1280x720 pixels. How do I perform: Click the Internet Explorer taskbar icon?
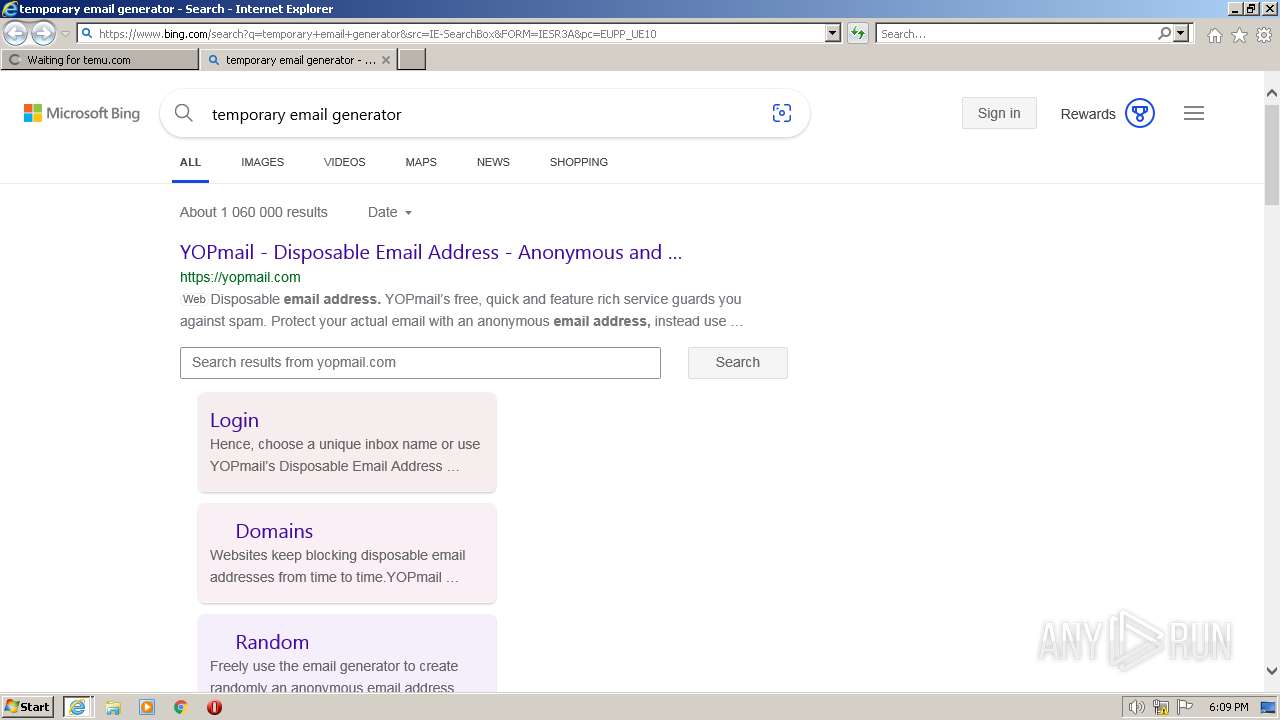coord(77,707)
